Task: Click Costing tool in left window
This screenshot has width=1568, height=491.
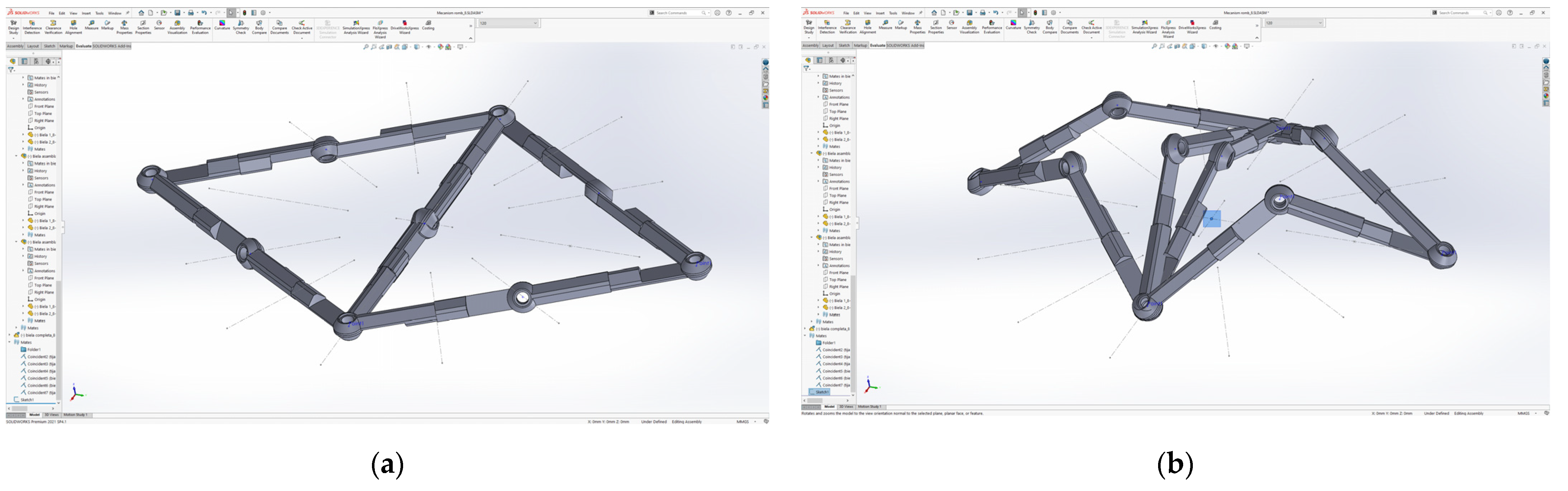Action: click(x=428, y=25)
